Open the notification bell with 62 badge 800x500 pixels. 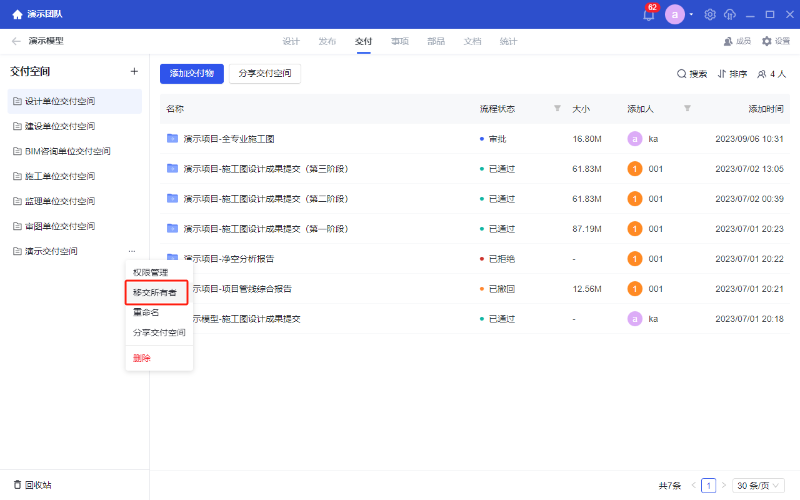click(x=648, y=14)
